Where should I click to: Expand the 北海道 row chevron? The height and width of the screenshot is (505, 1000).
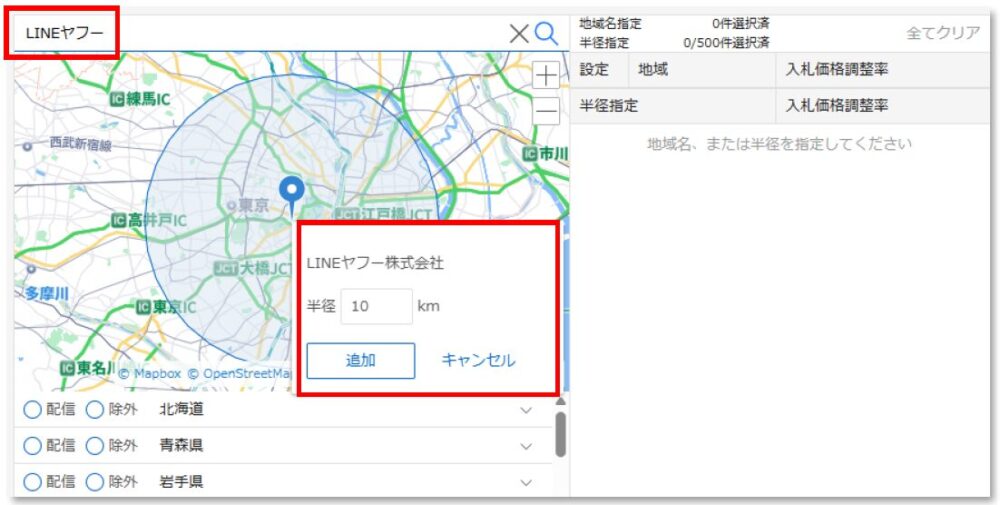tap(526, 411)
